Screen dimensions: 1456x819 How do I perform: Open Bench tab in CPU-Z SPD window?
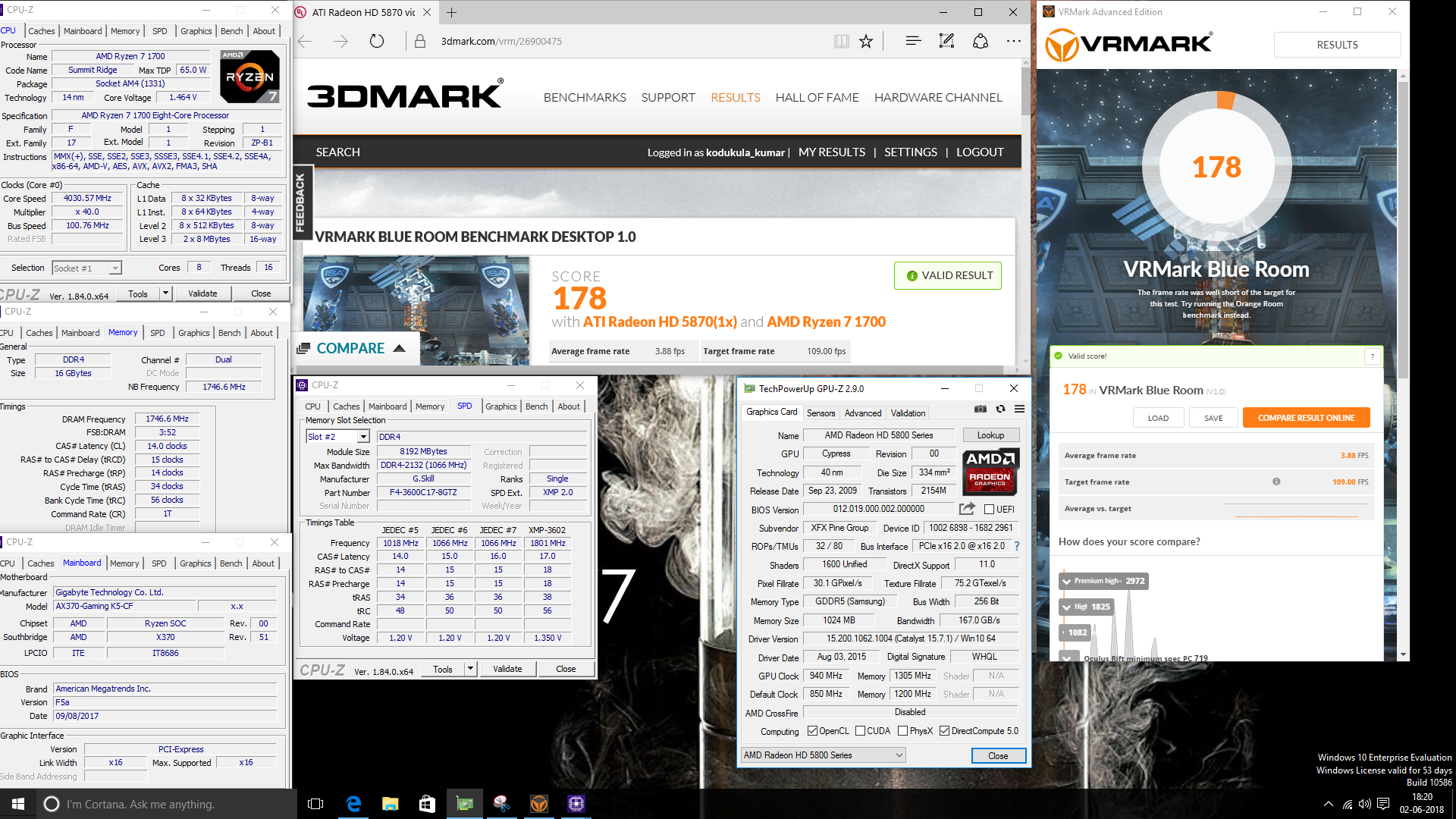(536, 406)
